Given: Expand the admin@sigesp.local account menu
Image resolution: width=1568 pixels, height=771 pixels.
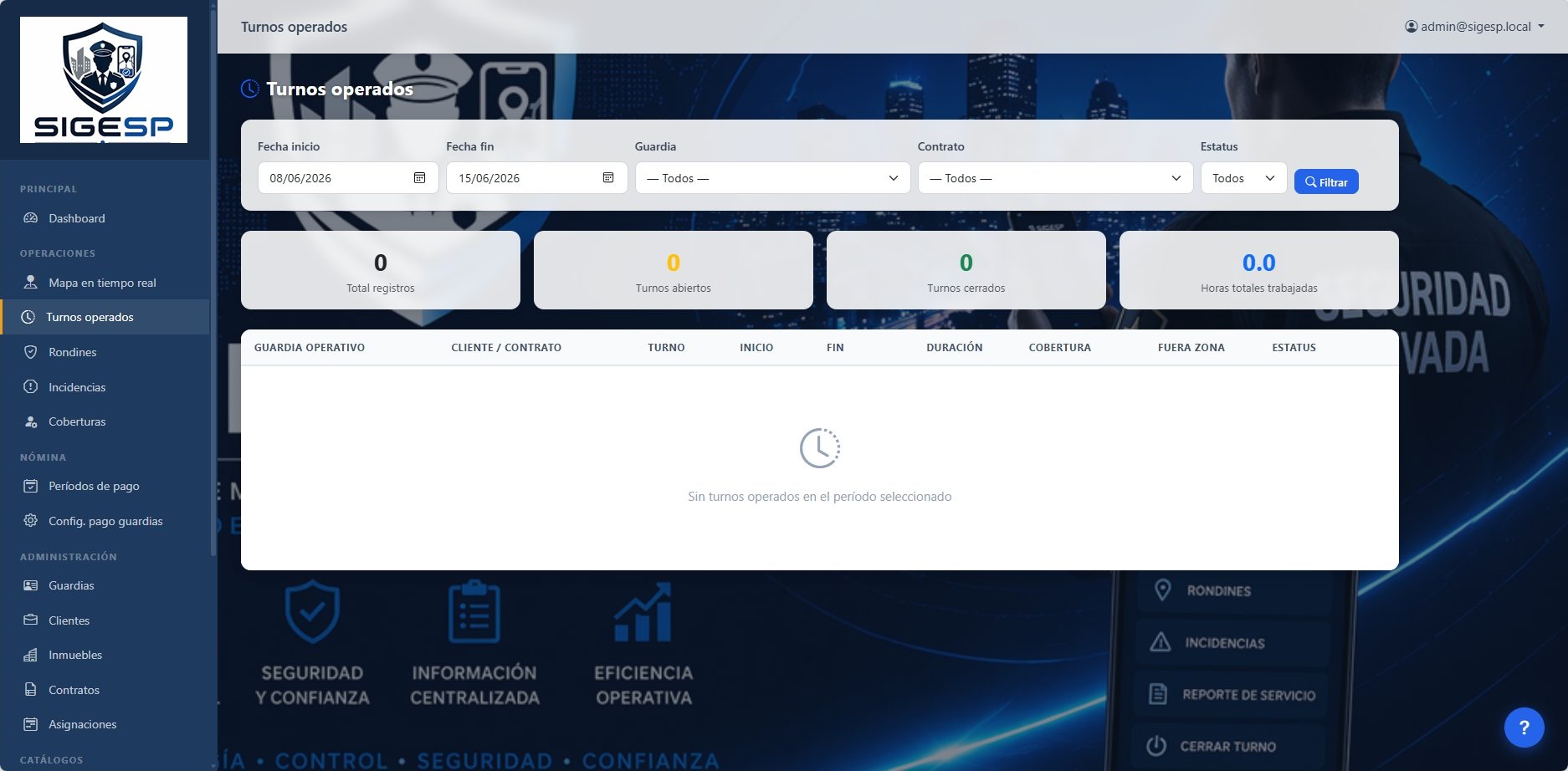Looking at the screenshot, I should (x=1475, y=27).
